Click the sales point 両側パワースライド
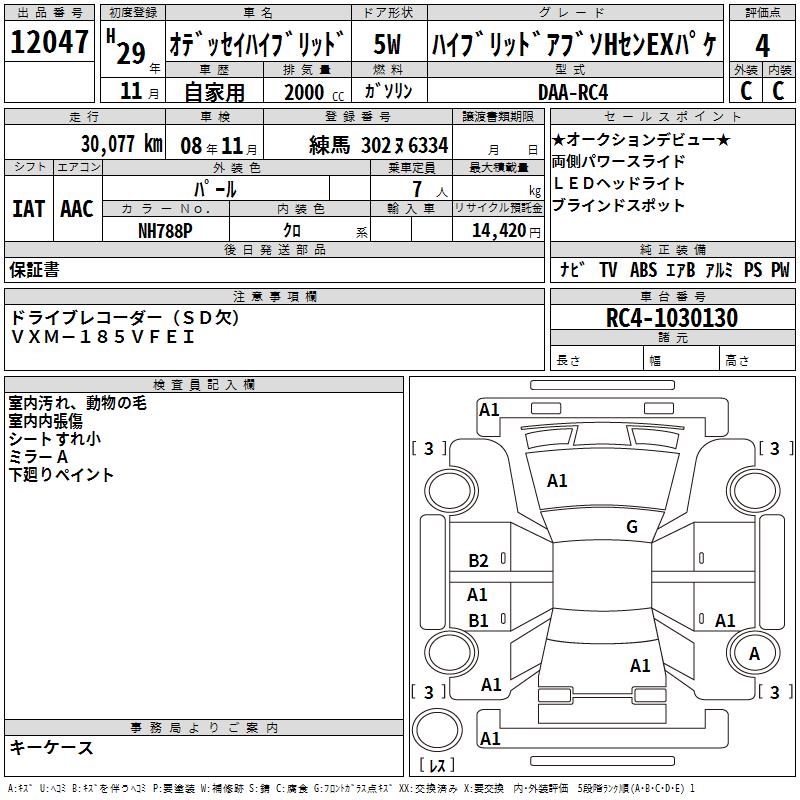This screenshot has width=800, height=800. (618, 161)
